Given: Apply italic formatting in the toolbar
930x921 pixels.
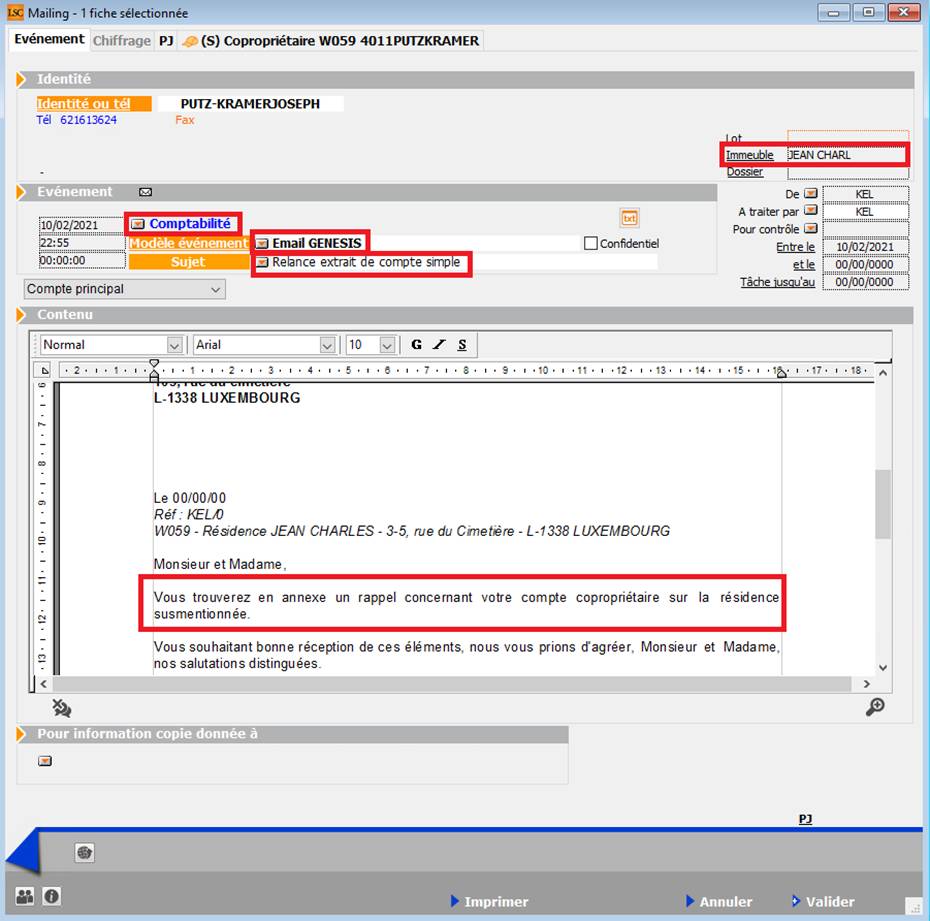Looking at the screenshot, I should (x=439, y=345).
